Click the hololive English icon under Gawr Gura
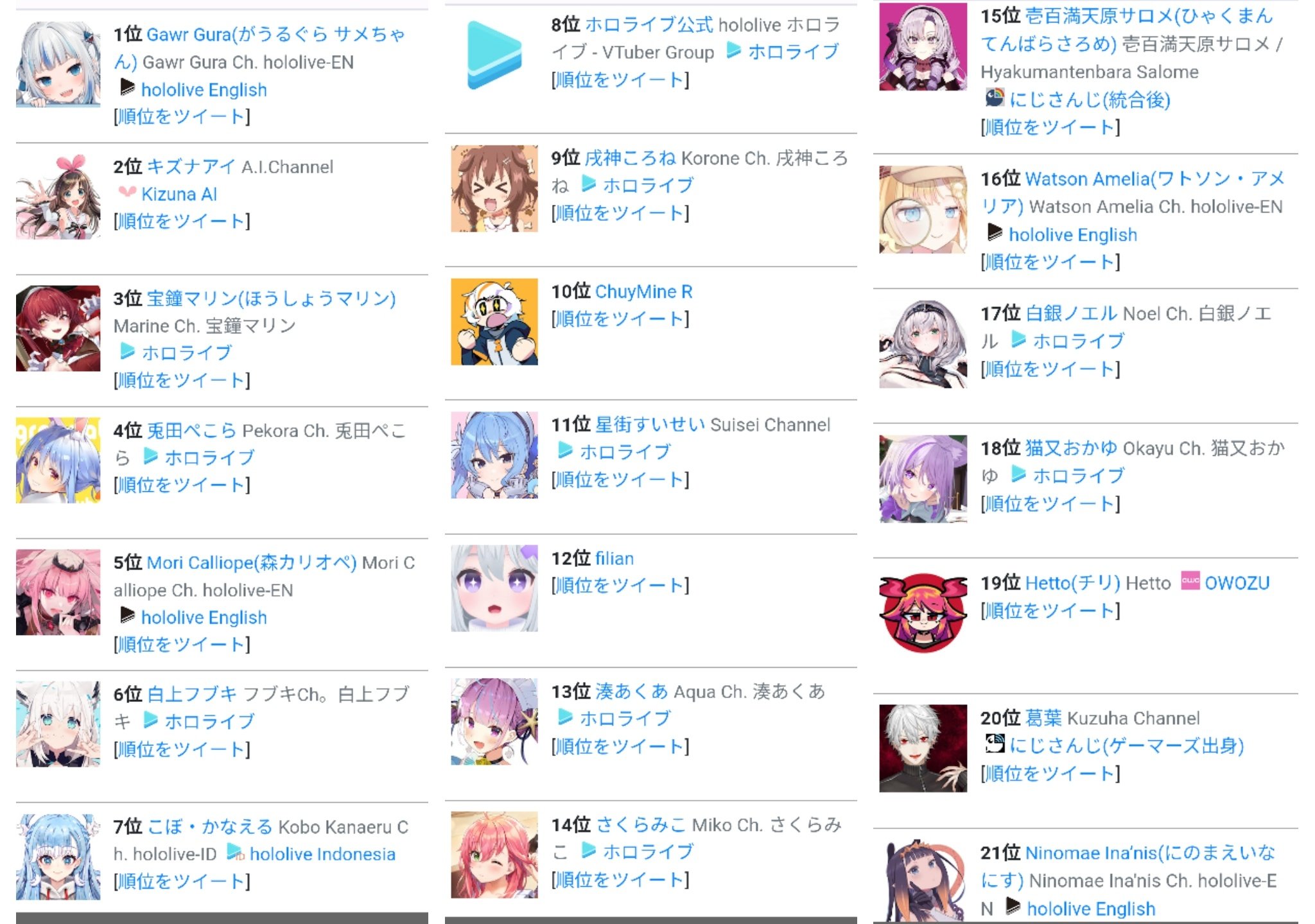 127,87
